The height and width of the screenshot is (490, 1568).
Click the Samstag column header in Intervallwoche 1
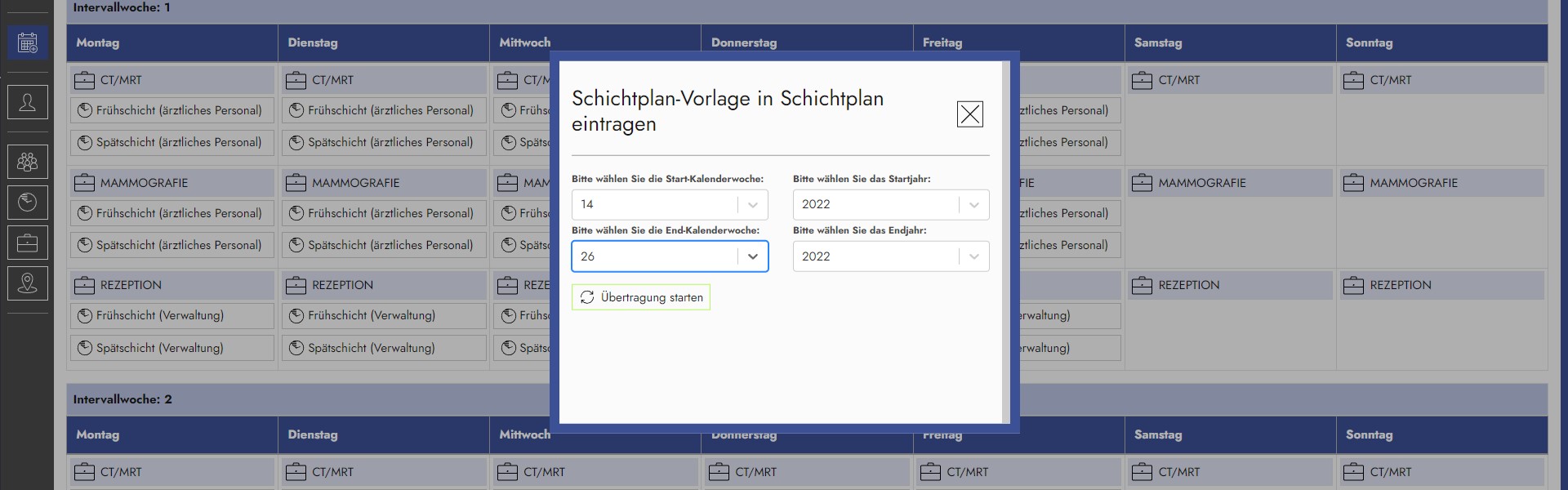pos(1157,42)
